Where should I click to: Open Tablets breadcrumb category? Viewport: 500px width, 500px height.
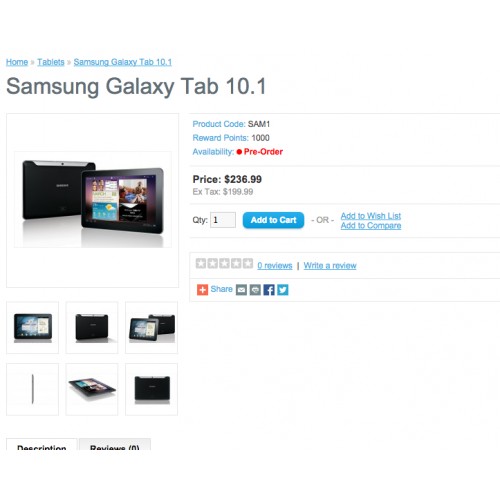point(51,62)
